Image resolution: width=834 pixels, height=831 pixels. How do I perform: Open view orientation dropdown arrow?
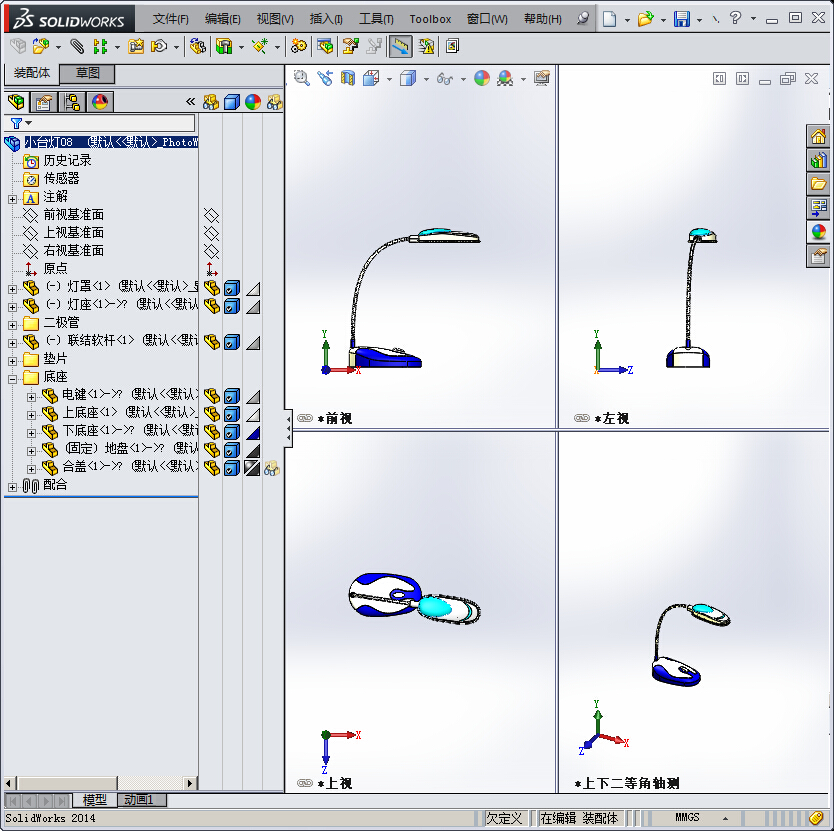point(389,79)
